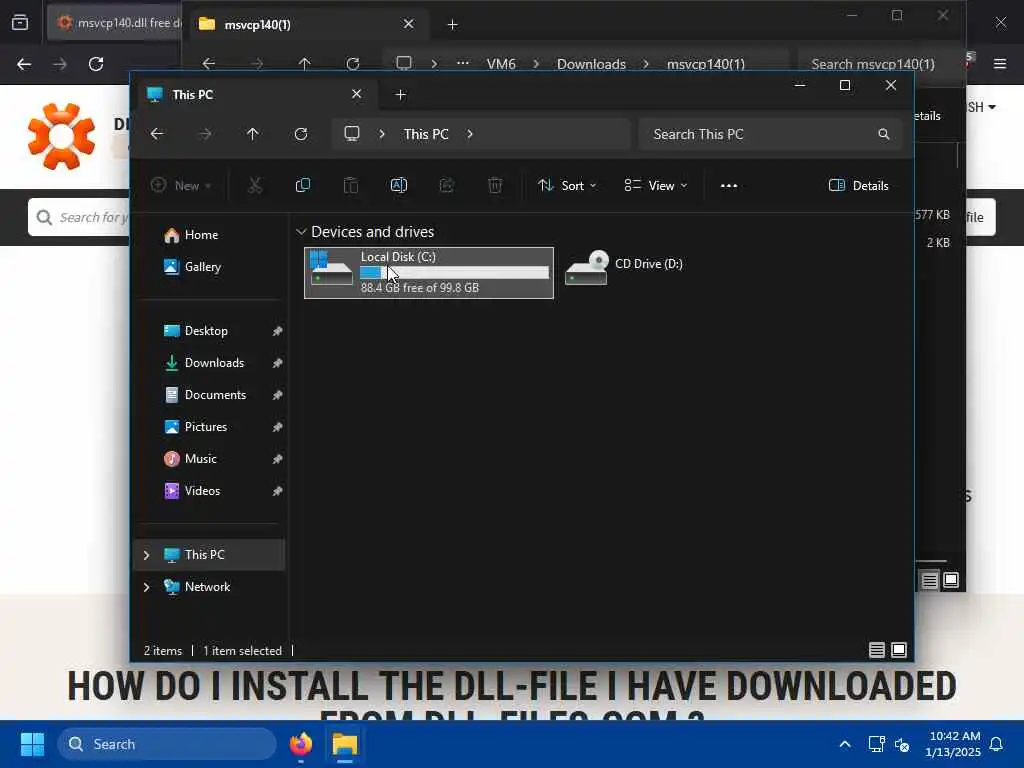Go up one level in This PC window

point(253,134)
